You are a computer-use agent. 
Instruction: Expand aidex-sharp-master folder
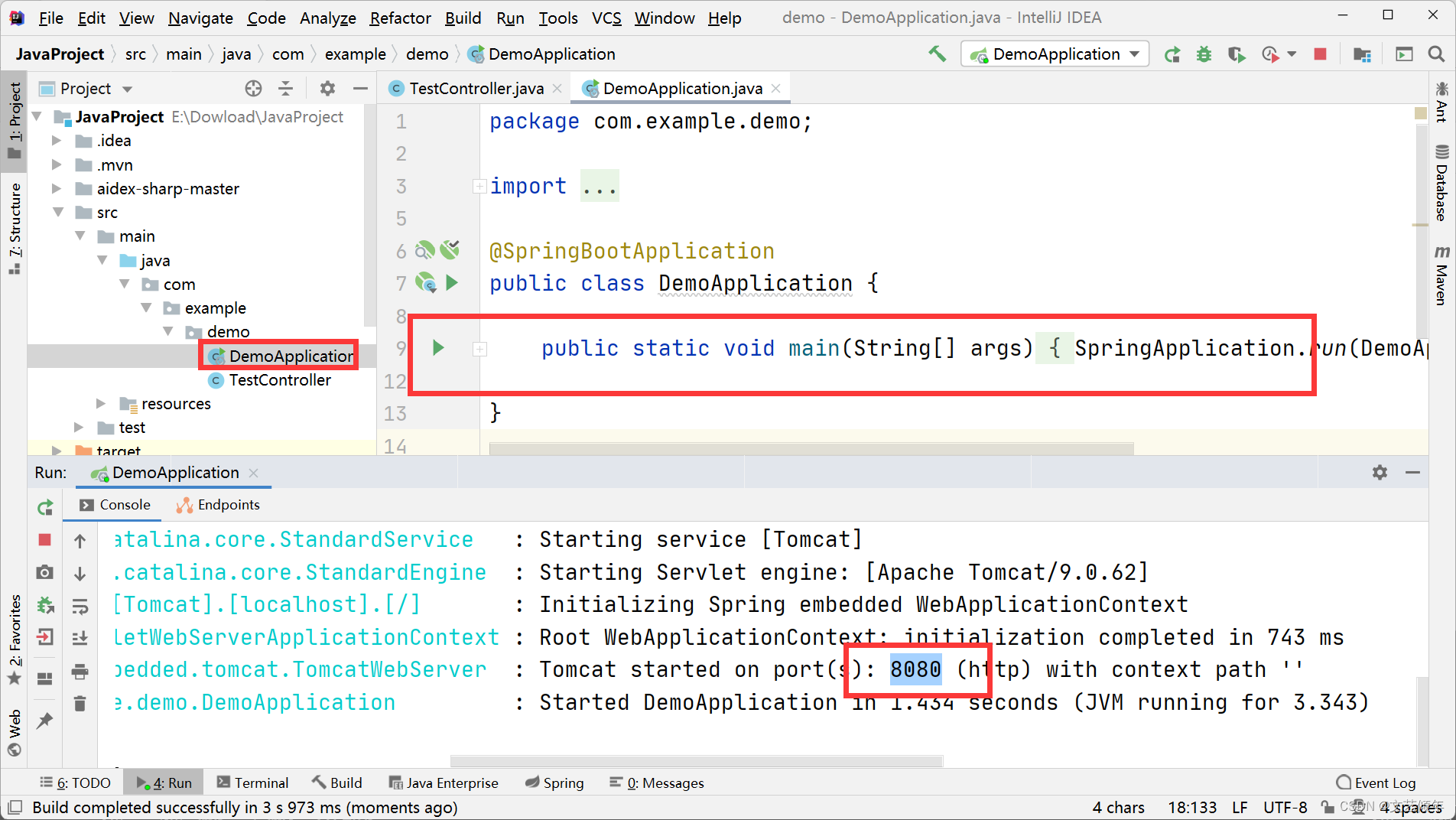[57, 188]
